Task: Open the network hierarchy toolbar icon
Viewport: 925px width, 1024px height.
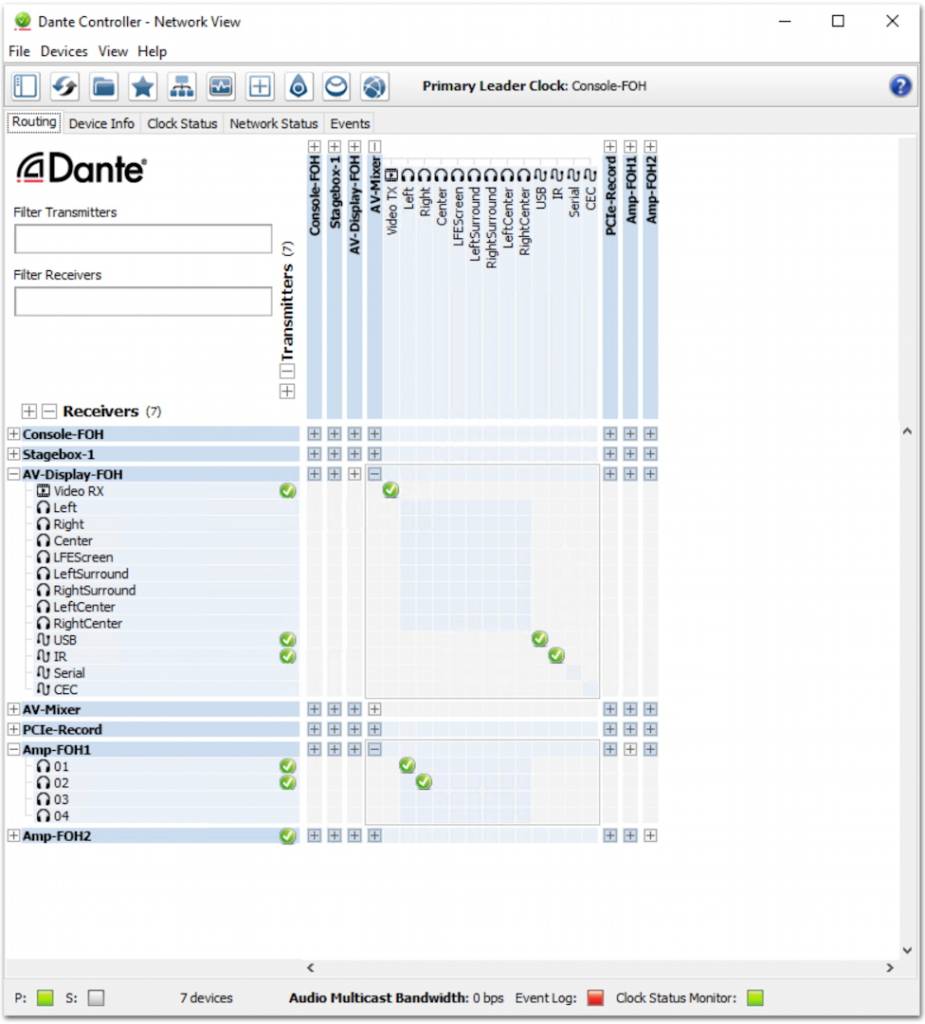Action: coord(182,86)
